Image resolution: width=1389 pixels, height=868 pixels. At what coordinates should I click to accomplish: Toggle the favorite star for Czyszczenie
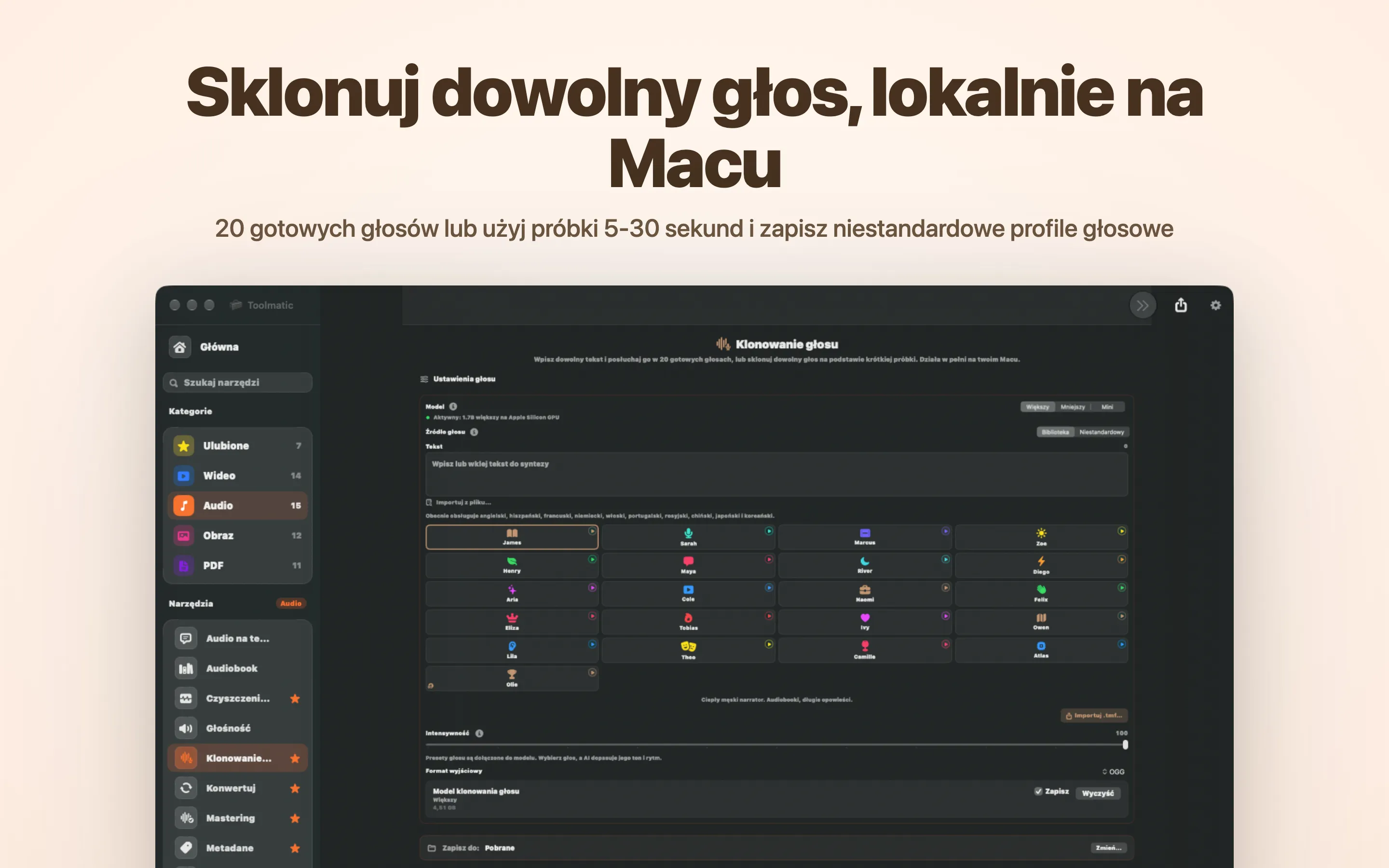(x=295, y=699)
